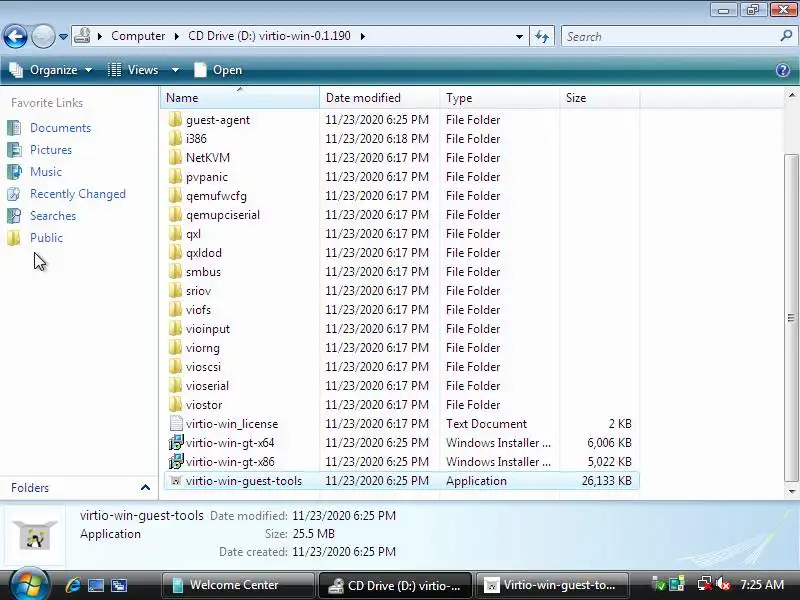
Task: Open Public favorite link
Action: 46,238
